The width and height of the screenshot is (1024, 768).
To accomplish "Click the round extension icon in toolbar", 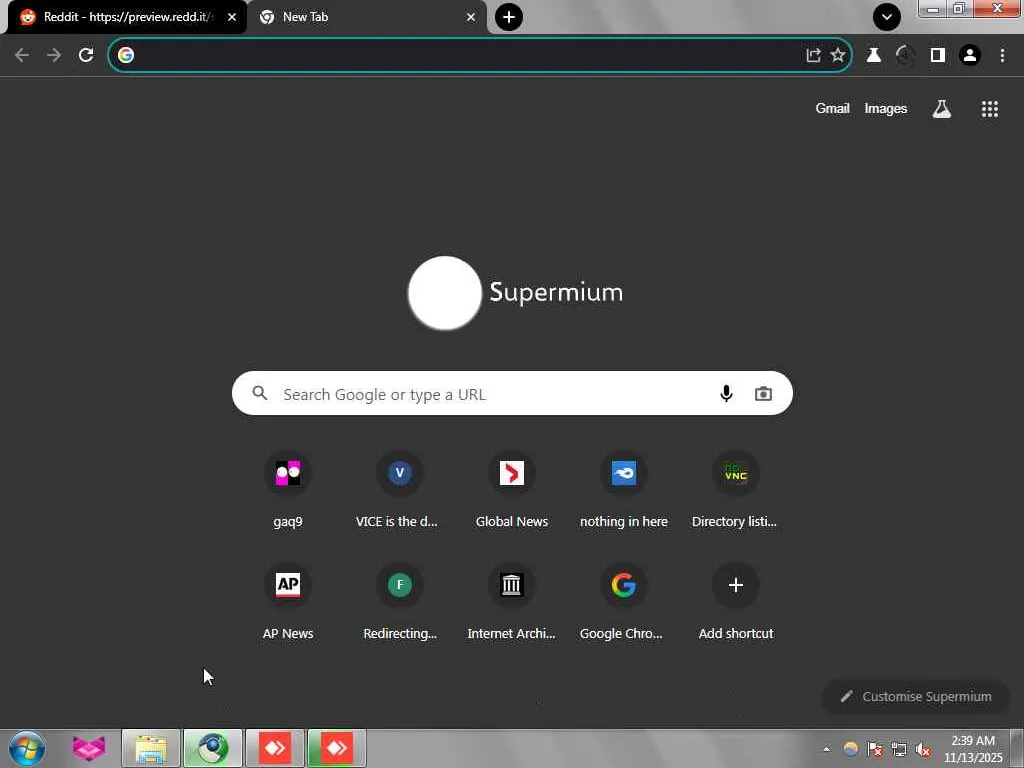I will click(904, 56).
